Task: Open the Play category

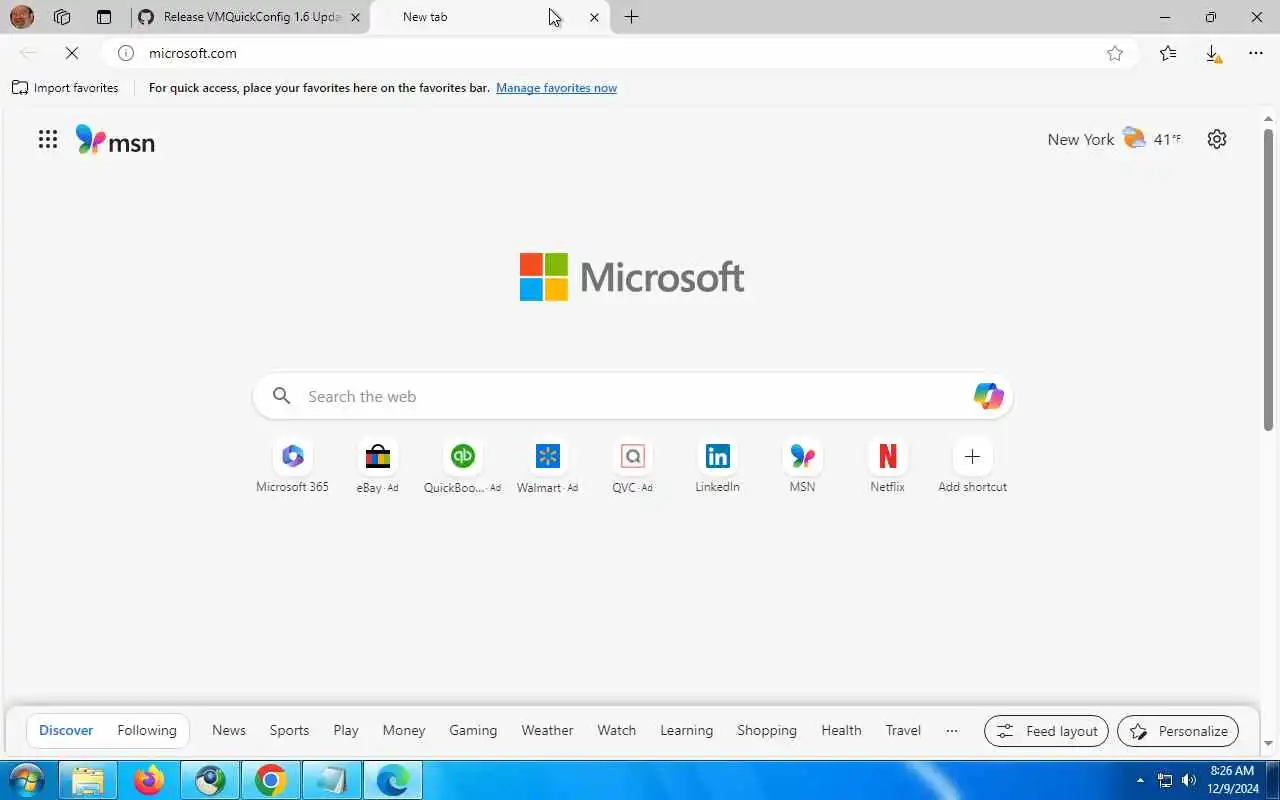Action: (x=346, y=730)
